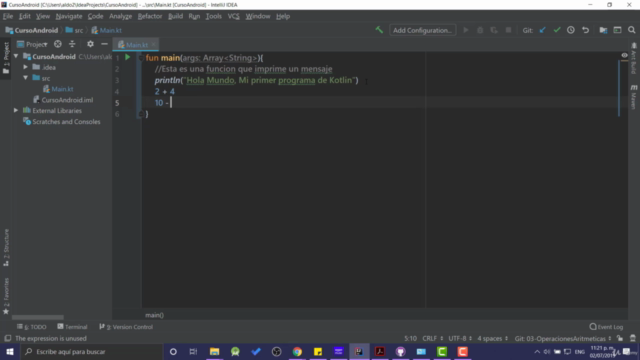
Task: Click cursor position 5:10 in status bar
Action: (x=410, y=338)
